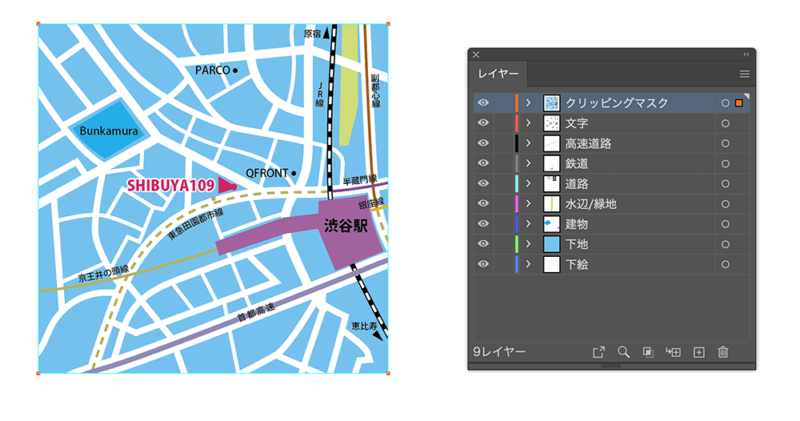Click create new layer icon
Screen dimensions: 800x421
coord(698,352)
